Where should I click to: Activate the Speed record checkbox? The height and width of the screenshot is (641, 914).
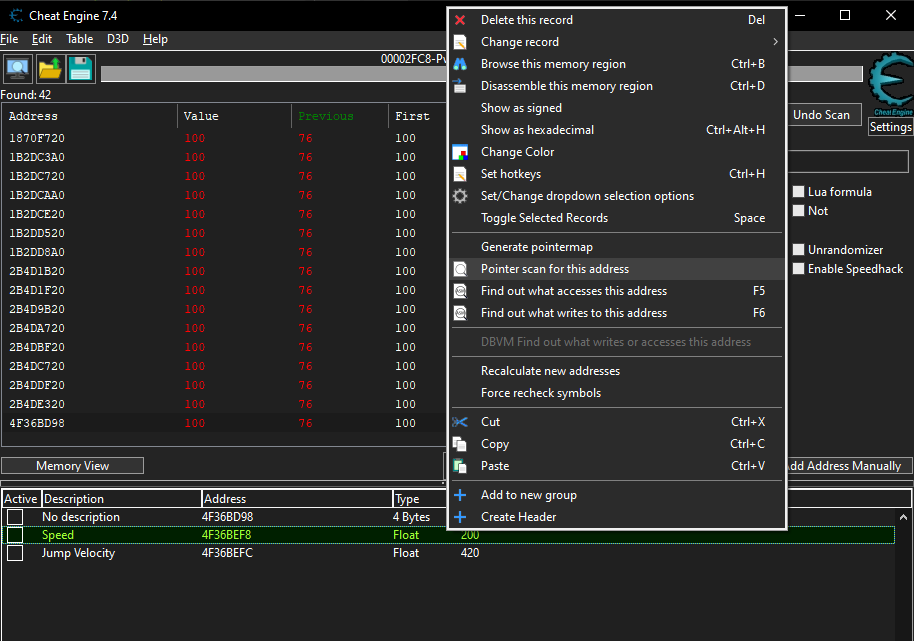point(15,535)
